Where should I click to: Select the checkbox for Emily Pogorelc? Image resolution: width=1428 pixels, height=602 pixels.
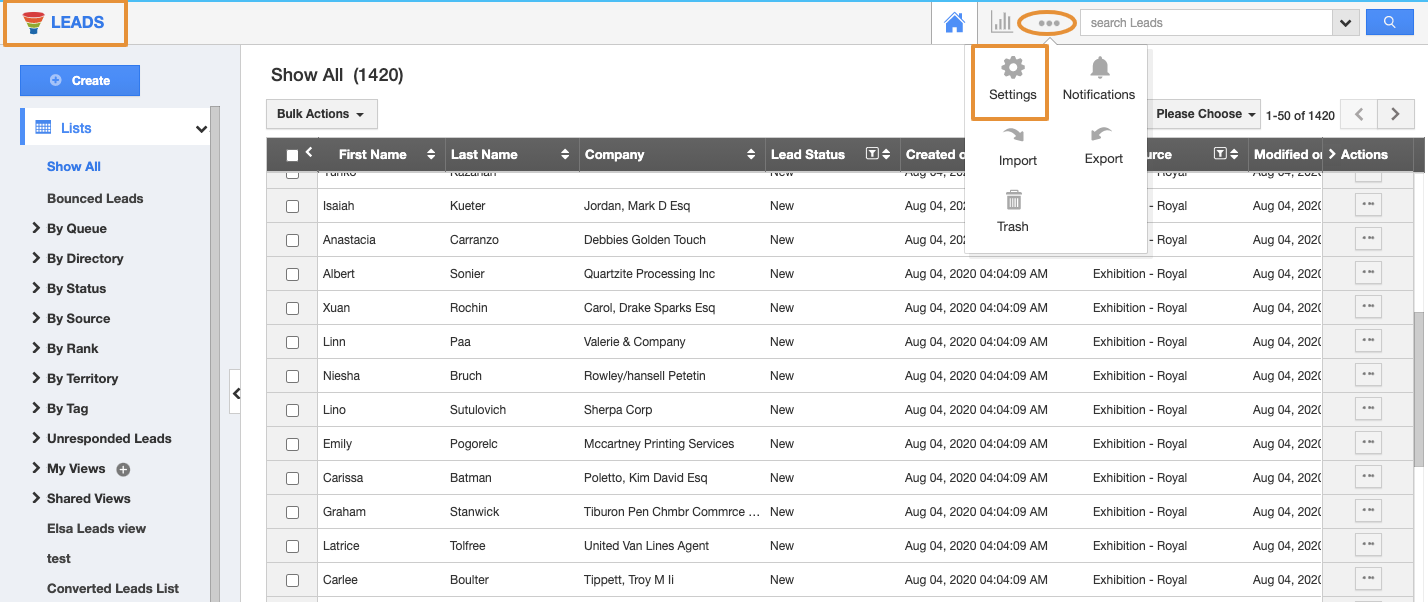pos(293,444)
